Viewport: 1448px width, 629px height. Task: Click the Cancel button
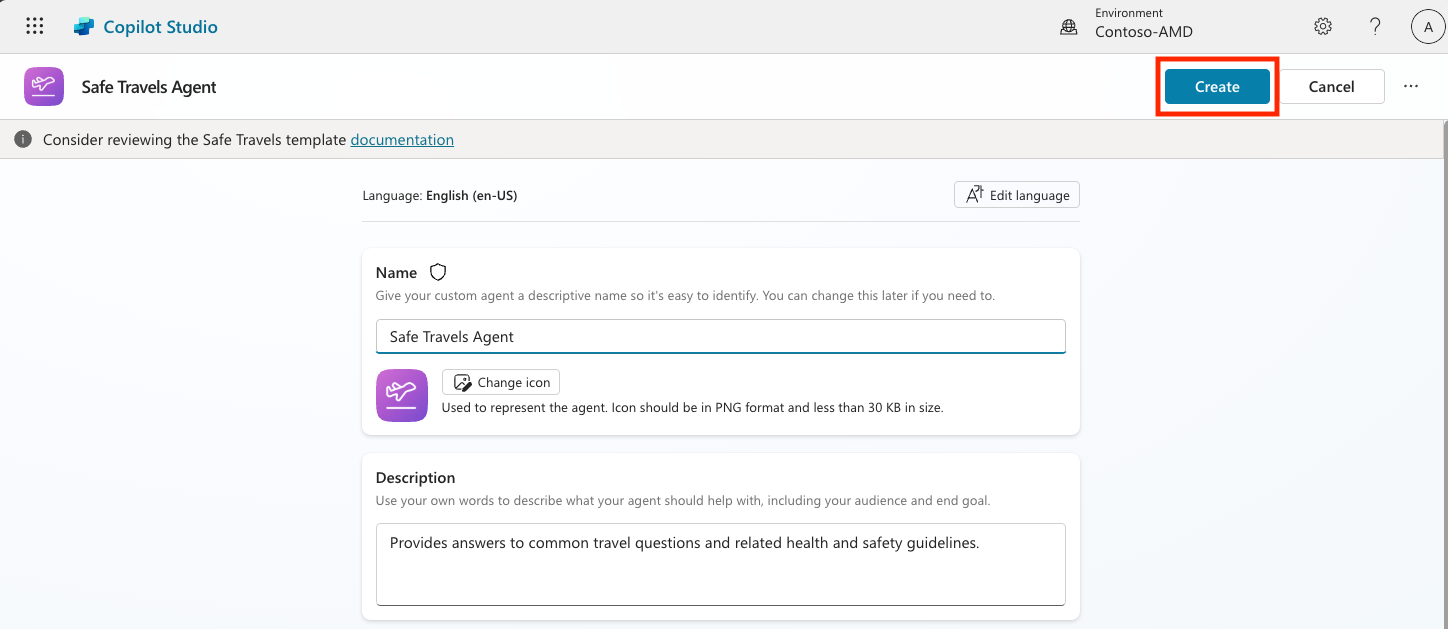[1331, 87]
